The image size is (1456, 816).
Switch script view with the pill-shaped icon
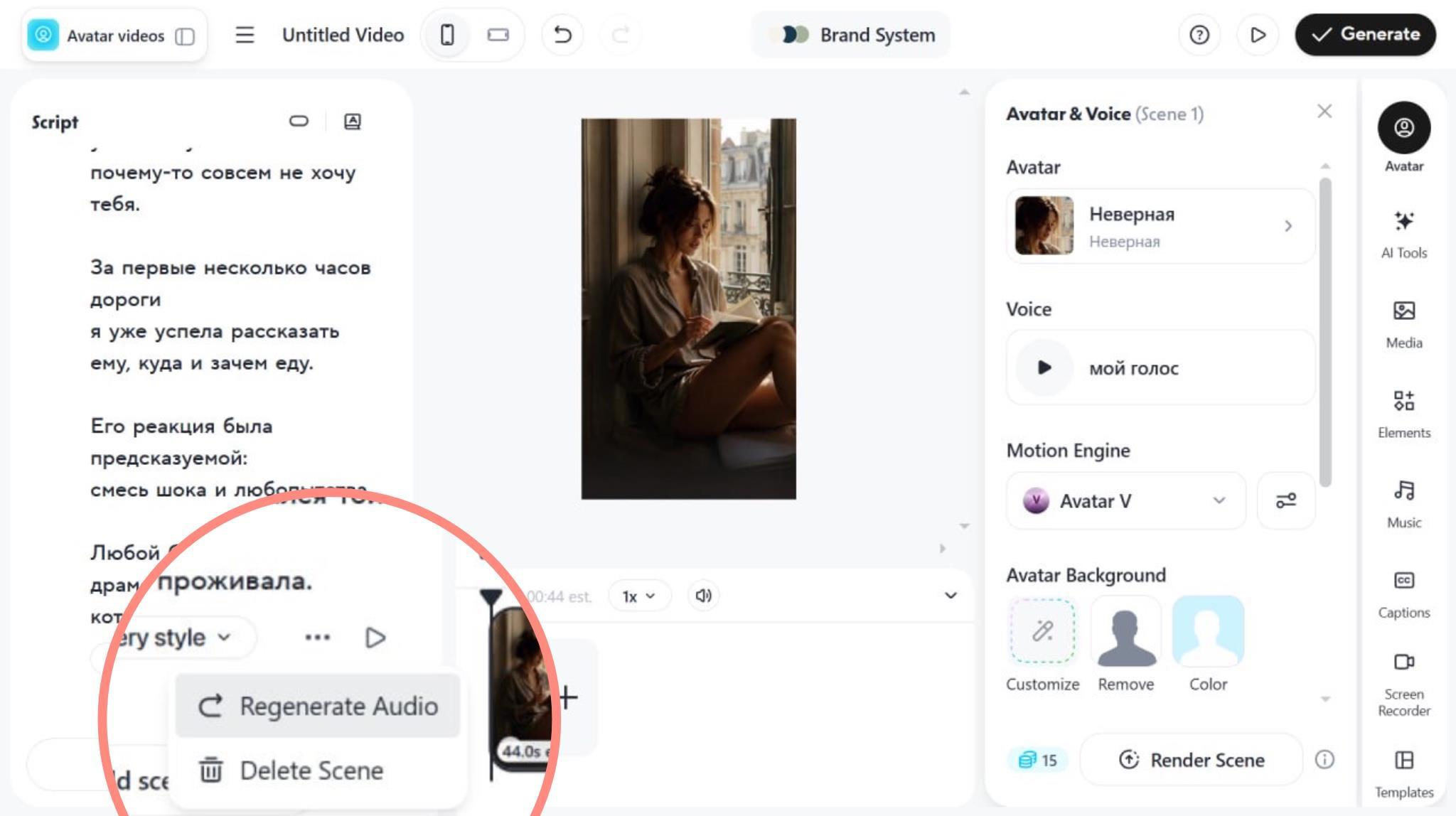pyautogui.click(x=299, y=121)
